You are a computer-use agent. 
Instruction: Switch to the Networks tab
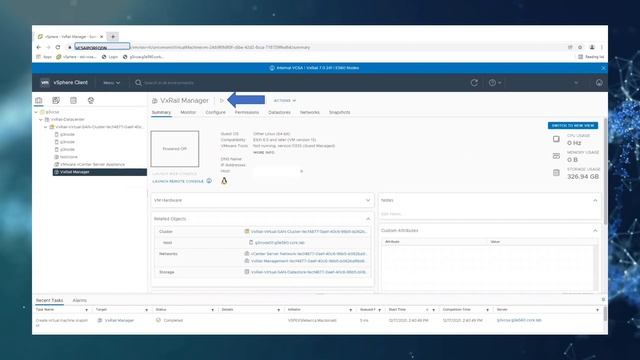point(310,112)
